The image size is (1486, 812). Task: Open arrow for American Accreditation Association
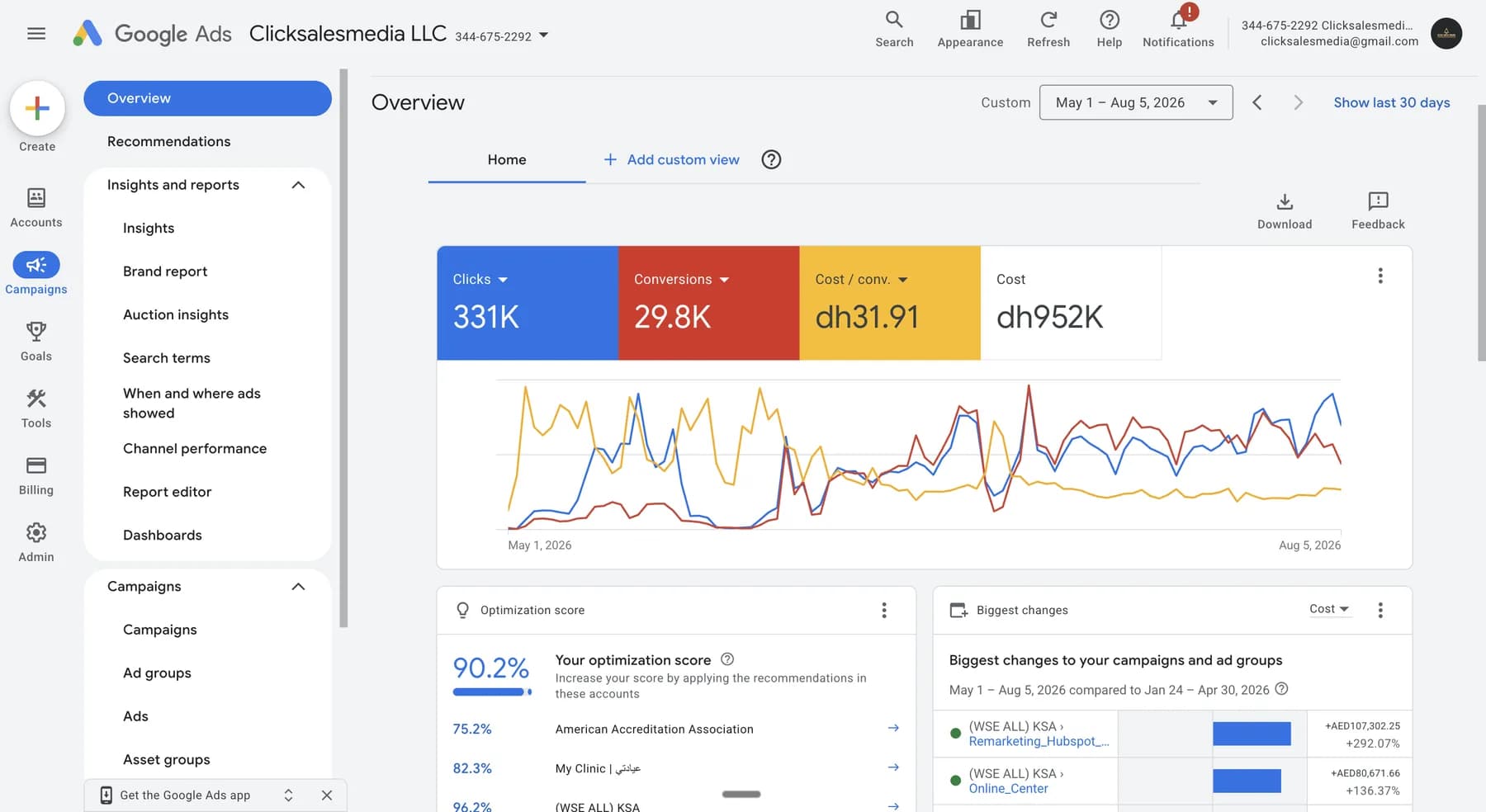[x=893, y=728]
